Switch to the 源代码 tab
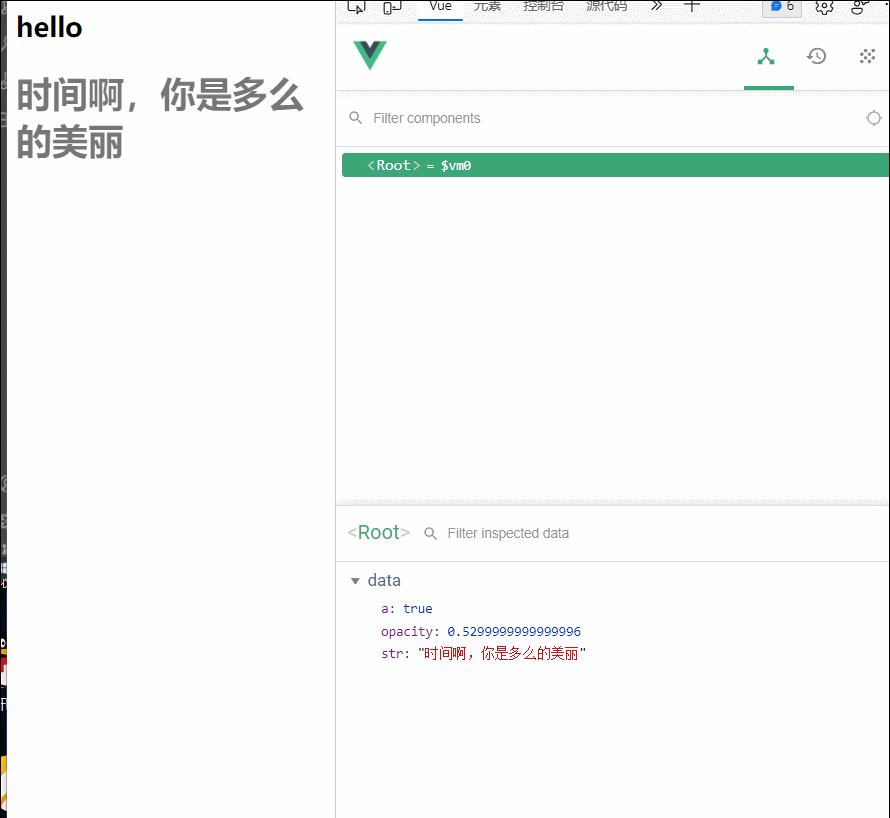Image resolution: width=890 pixels, height=818 pixels. pyautogui.click(x=607, y=6)
